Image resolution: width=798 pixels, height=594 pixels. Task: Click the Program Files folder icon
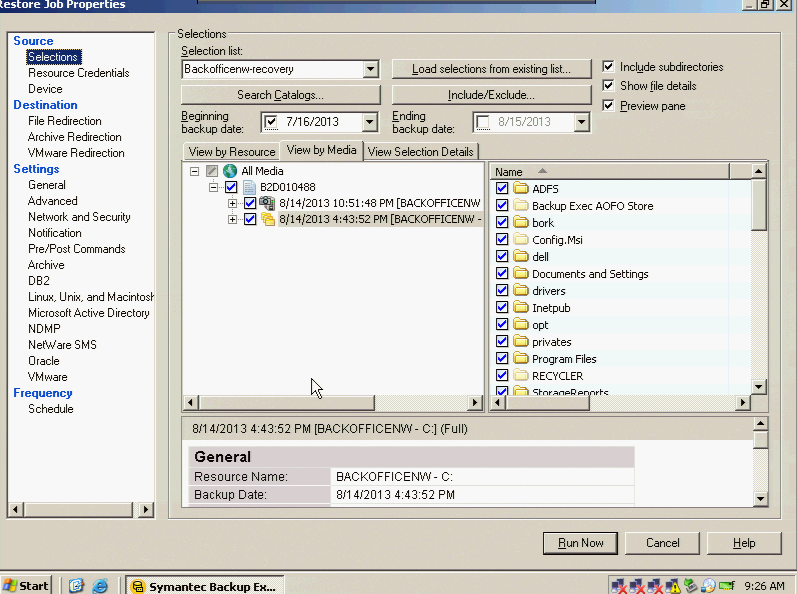coord(521,358)
